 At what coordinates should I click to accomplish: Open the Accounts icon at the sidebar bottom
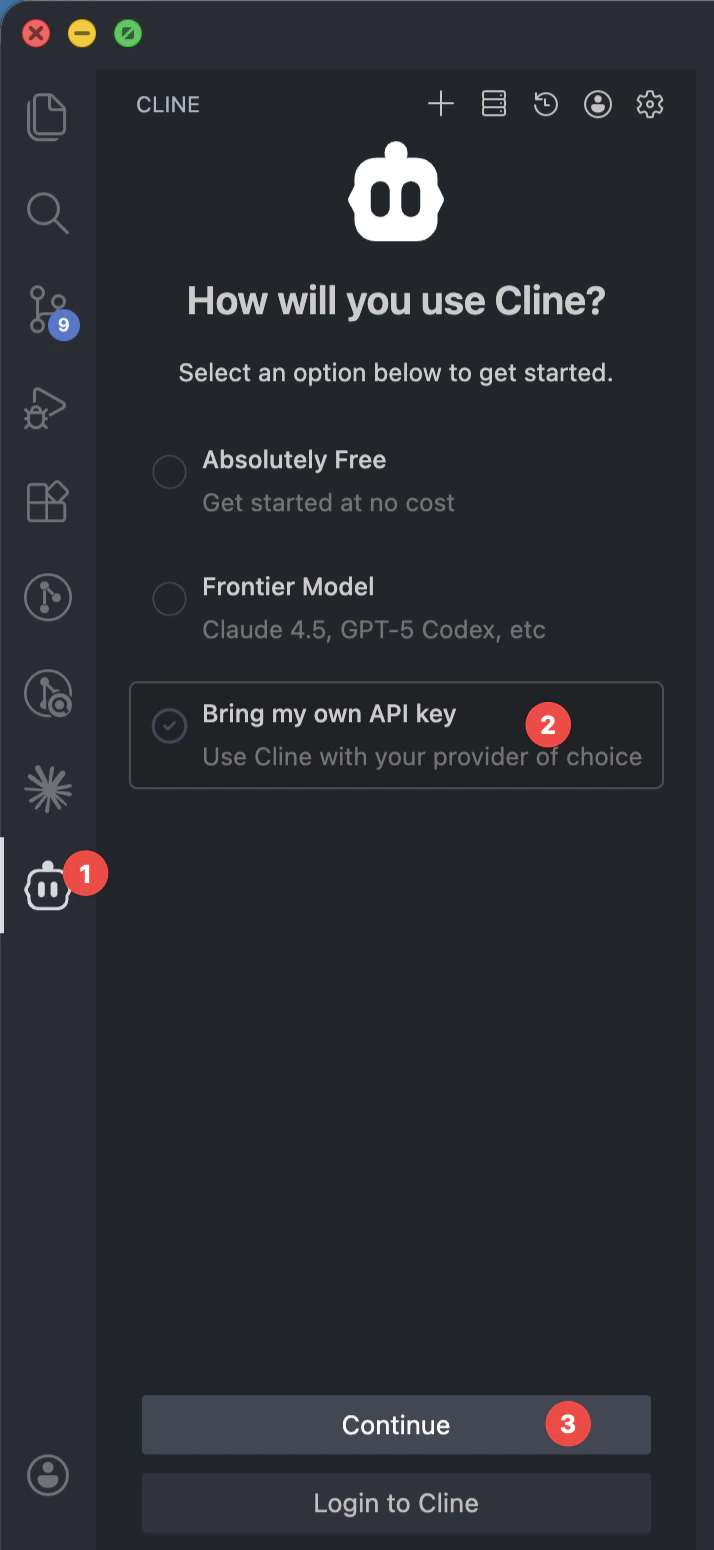pos(47,1475)
